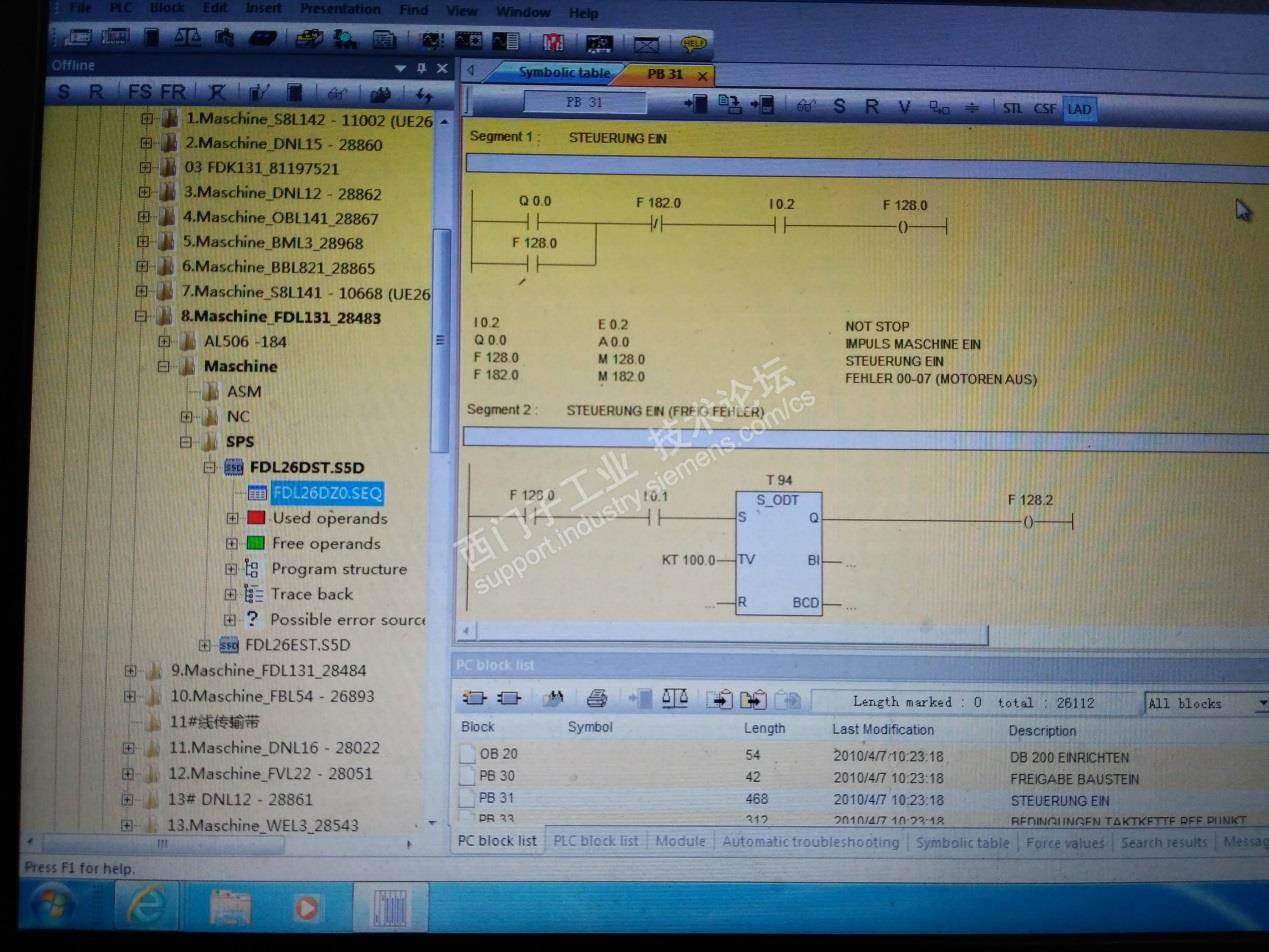Expand the 9.Maschine_FDL131_28484 node

[130, 670]
